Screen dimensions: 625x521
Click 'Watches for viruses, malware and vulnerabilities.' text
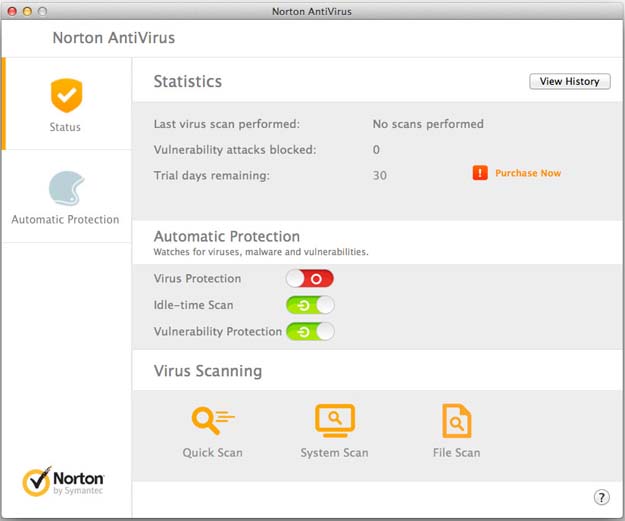(x=261, y=252)
